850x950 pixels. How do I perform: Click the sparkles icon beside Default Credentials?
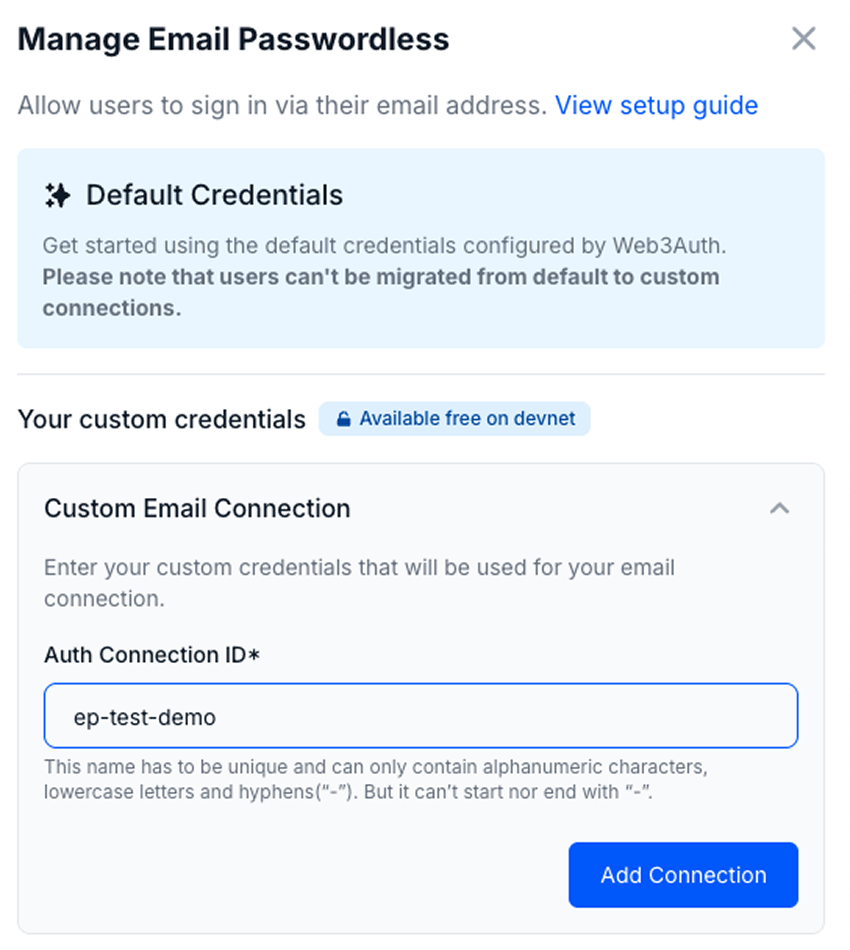click(57, 194)
